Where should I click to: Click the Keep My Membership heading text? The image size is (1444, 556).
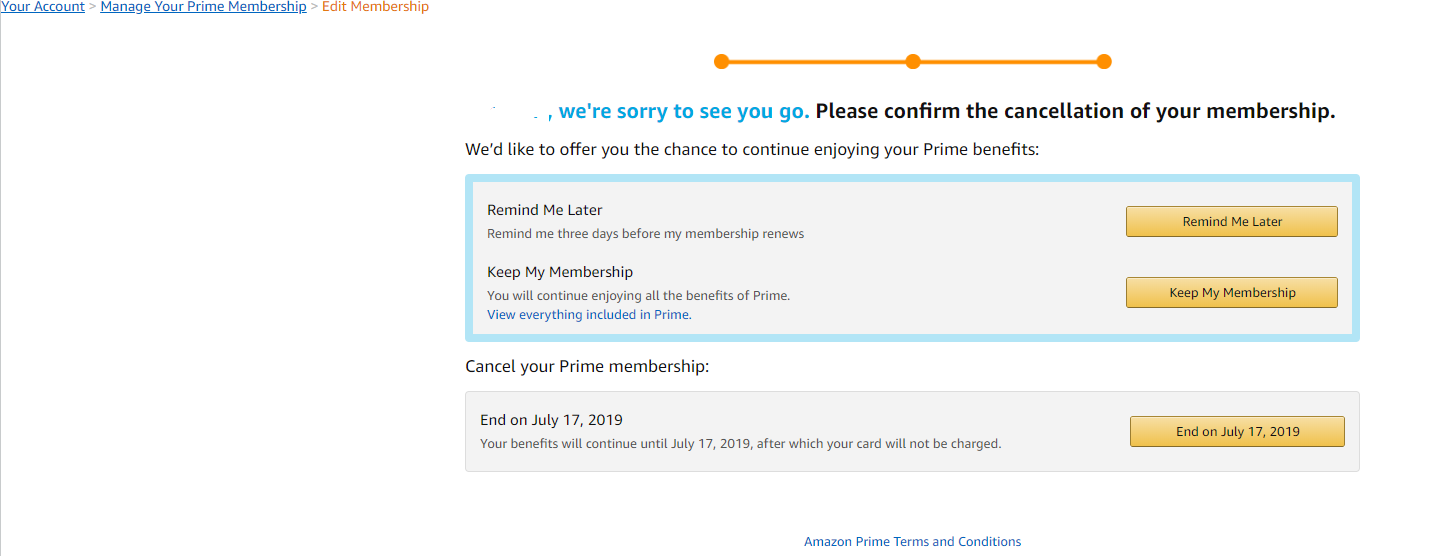[x=559, y=272]
